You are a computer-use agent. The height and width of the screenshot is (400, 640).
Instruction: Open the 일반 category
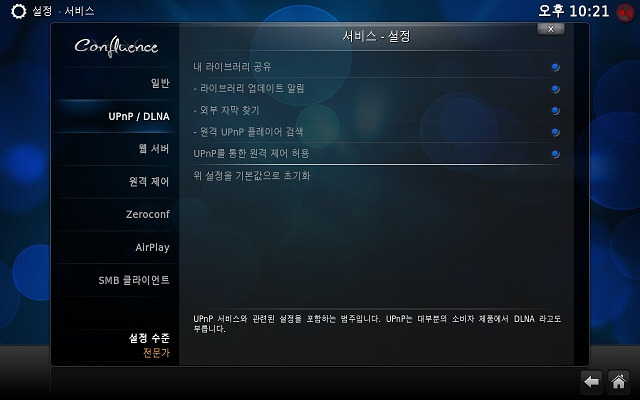click(116, 83)
